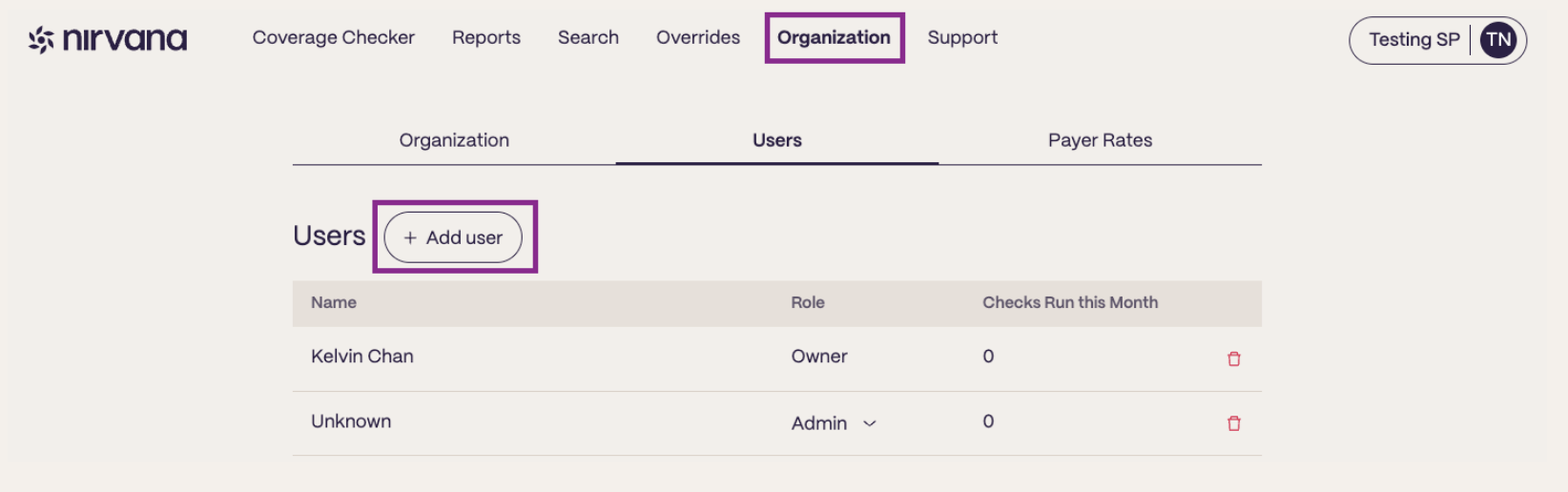Open Support in the top navigation
Image resolution: width=1568 pixels, height=492 pixels.
(962, 37)
